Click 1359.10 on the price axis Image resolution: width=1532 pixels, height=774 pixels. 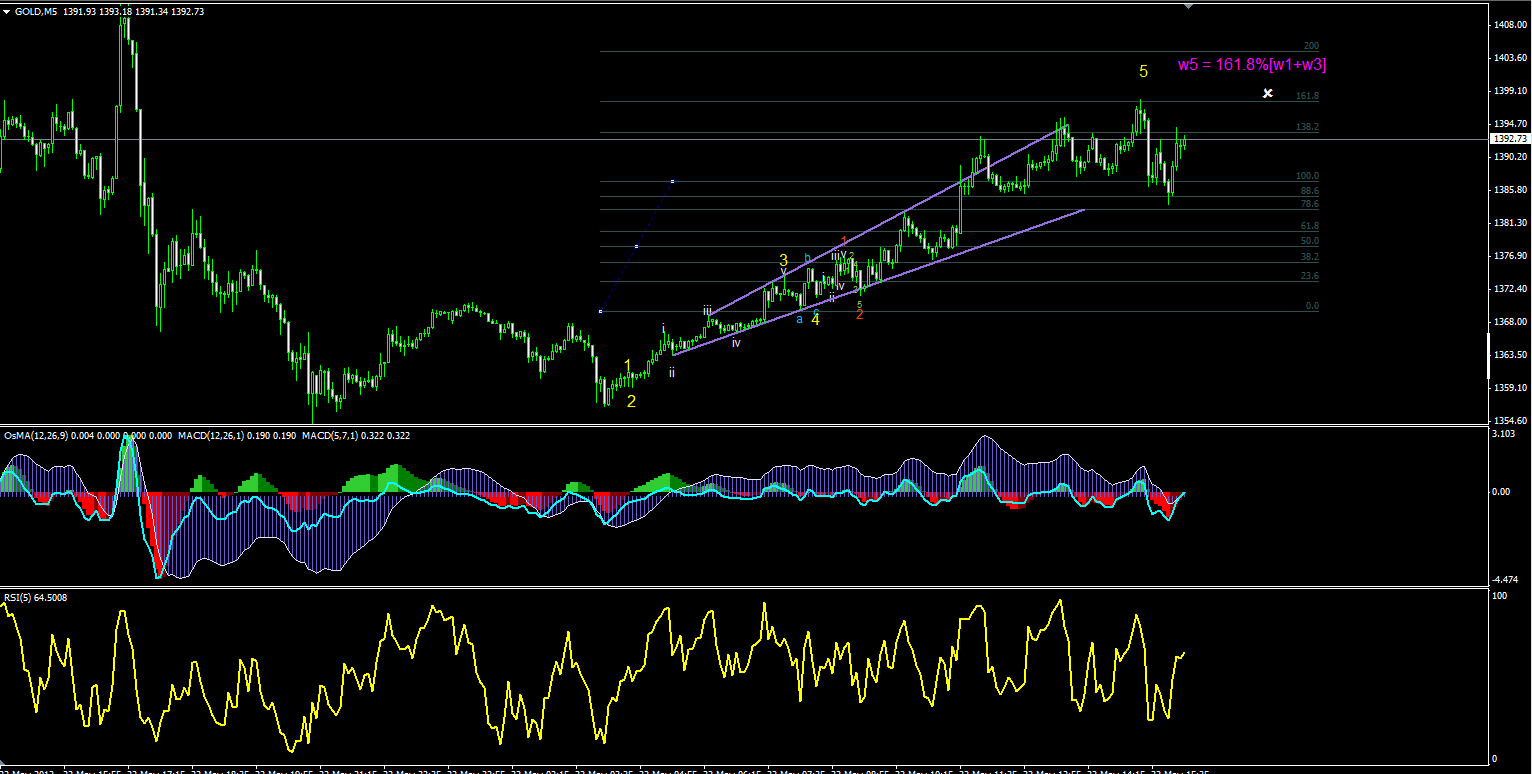[x=1510, y=387]
